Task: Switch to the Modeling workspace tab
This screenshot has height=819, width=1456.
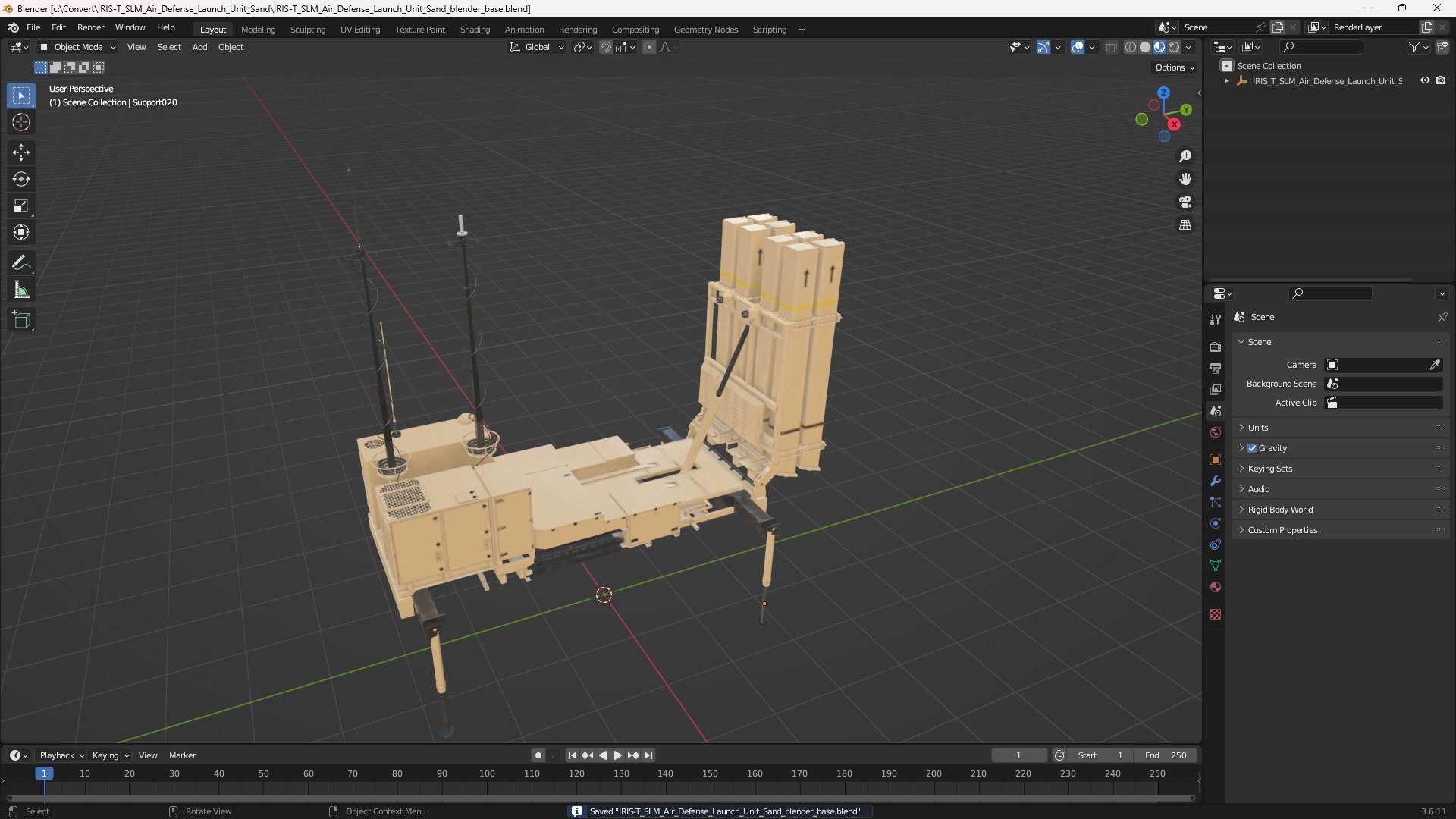Action: tap(258, 30)
